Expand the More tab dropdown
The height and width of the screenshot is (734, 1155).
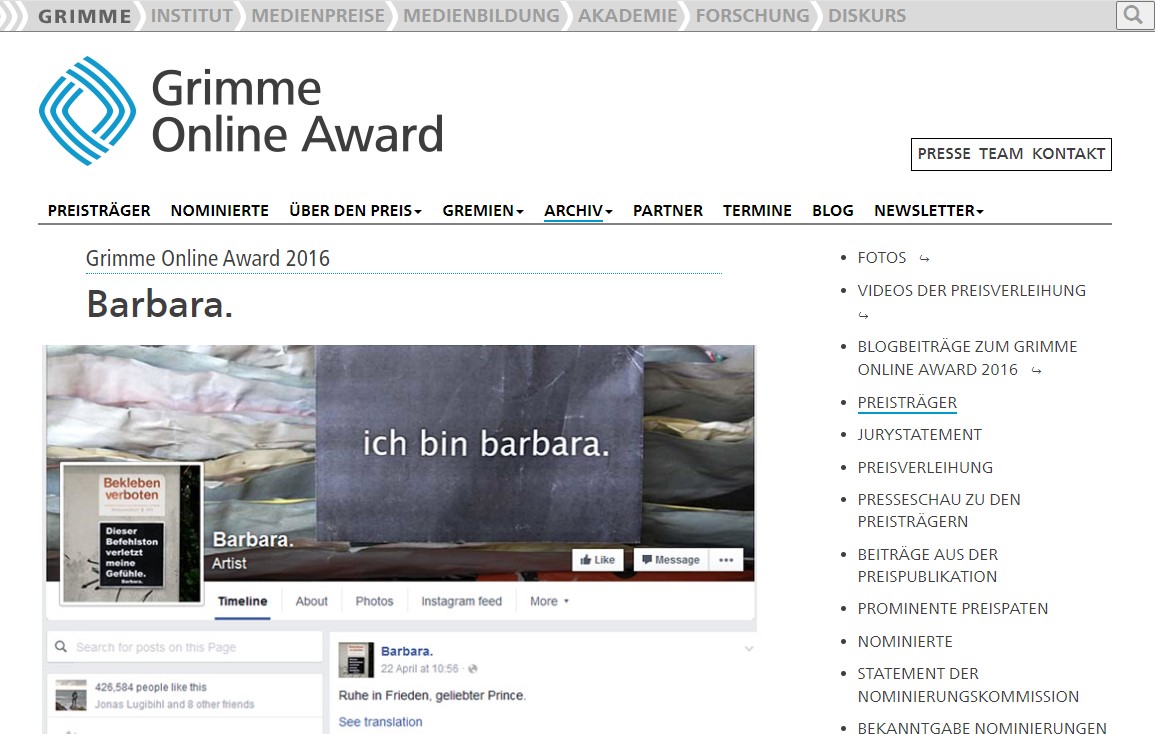550,601
